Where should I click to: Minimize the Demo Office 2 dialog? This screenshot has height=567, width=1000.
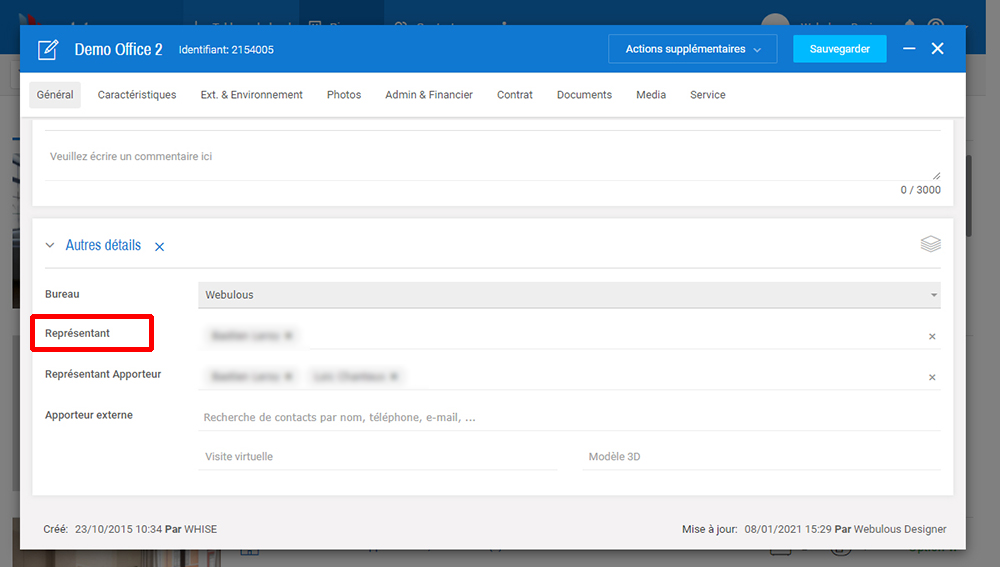(909, 48)
